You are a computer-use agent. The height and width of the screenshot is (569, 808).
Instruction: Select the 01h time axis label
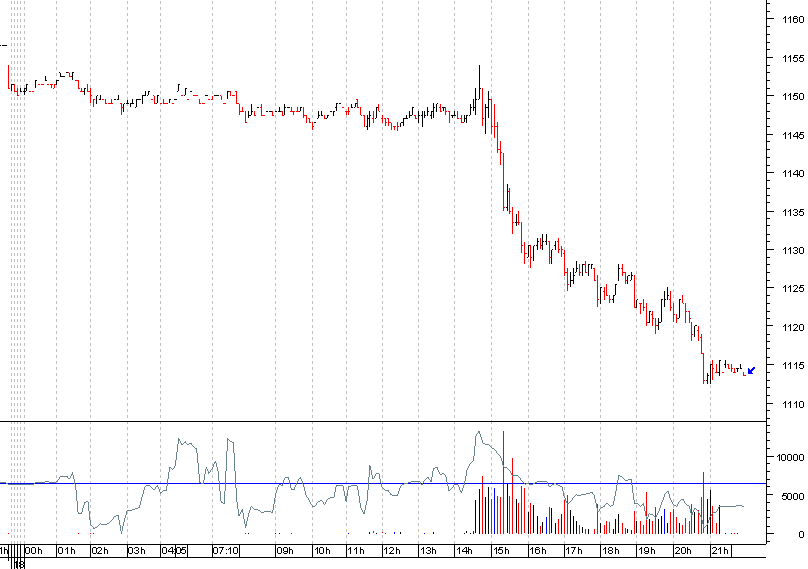tap(66, 551)
